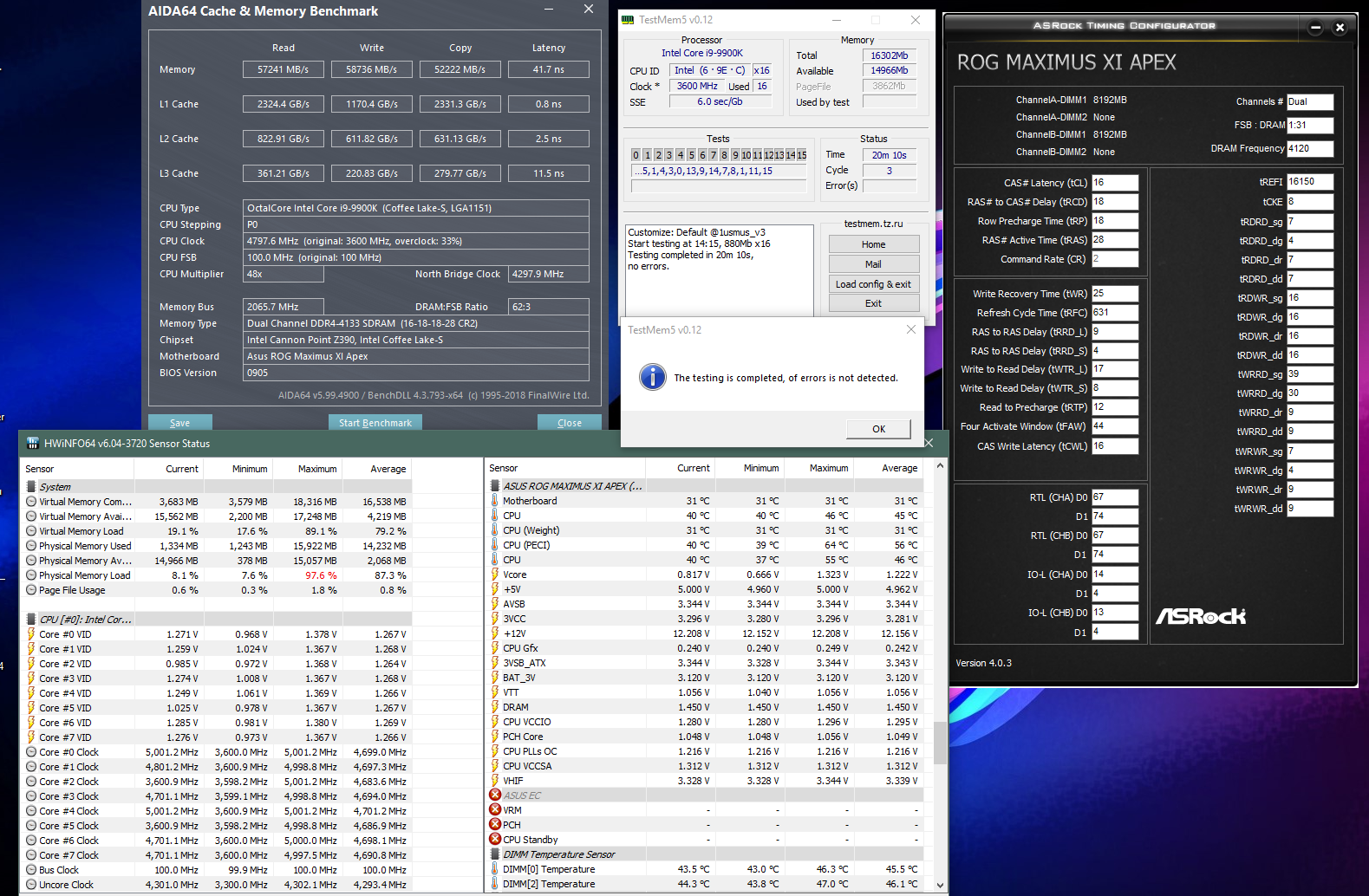Click the thermometer icon beside Motherboard
1369x896 pixels.
click(495, 501)
